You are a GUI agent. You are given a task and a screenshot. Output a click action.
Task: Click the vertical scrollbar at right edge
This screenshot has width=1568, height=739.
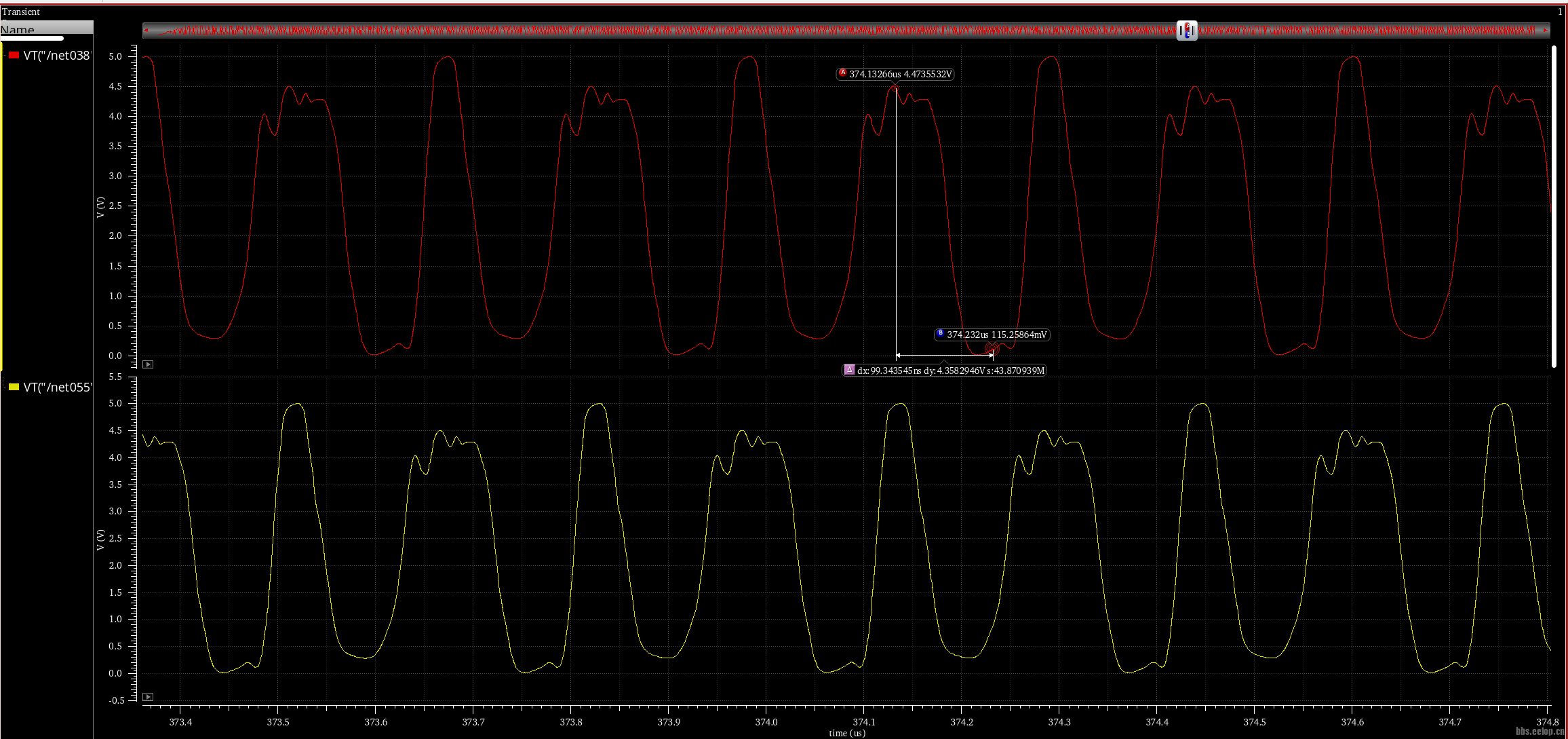(x=1554, y=207)
